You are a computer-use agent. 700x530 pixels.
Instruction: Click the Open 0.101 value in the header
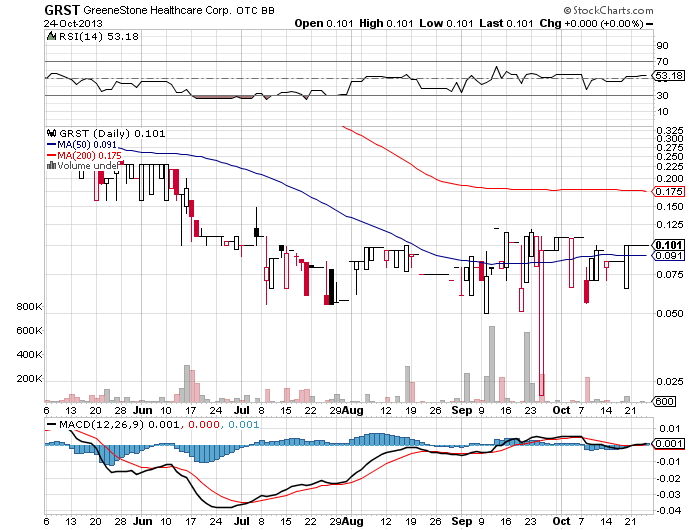(324, 23)
